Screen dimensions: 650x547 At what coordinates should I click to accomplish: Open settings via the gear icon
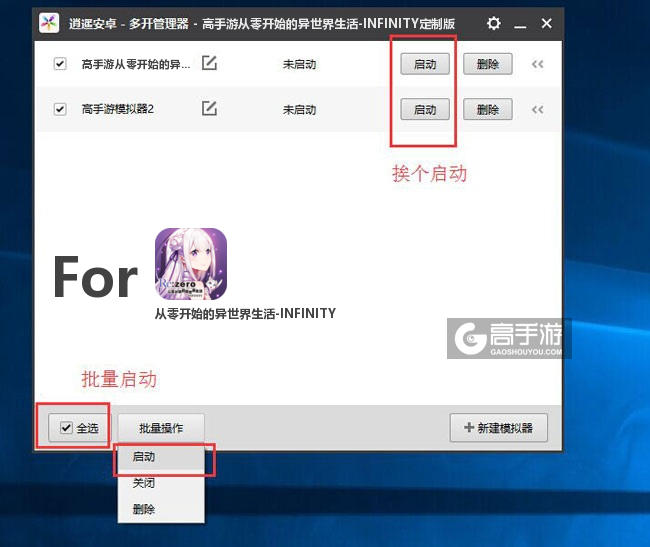[x=493, y=23]
